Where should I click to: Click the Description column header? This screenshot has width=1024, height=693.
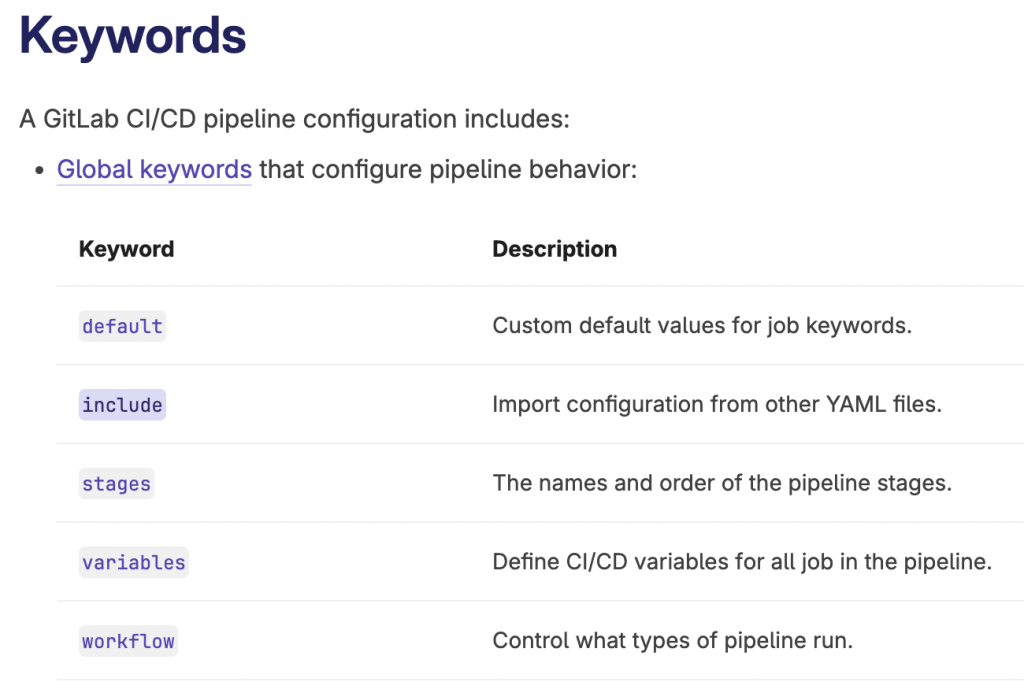click(x=554, y=249)
